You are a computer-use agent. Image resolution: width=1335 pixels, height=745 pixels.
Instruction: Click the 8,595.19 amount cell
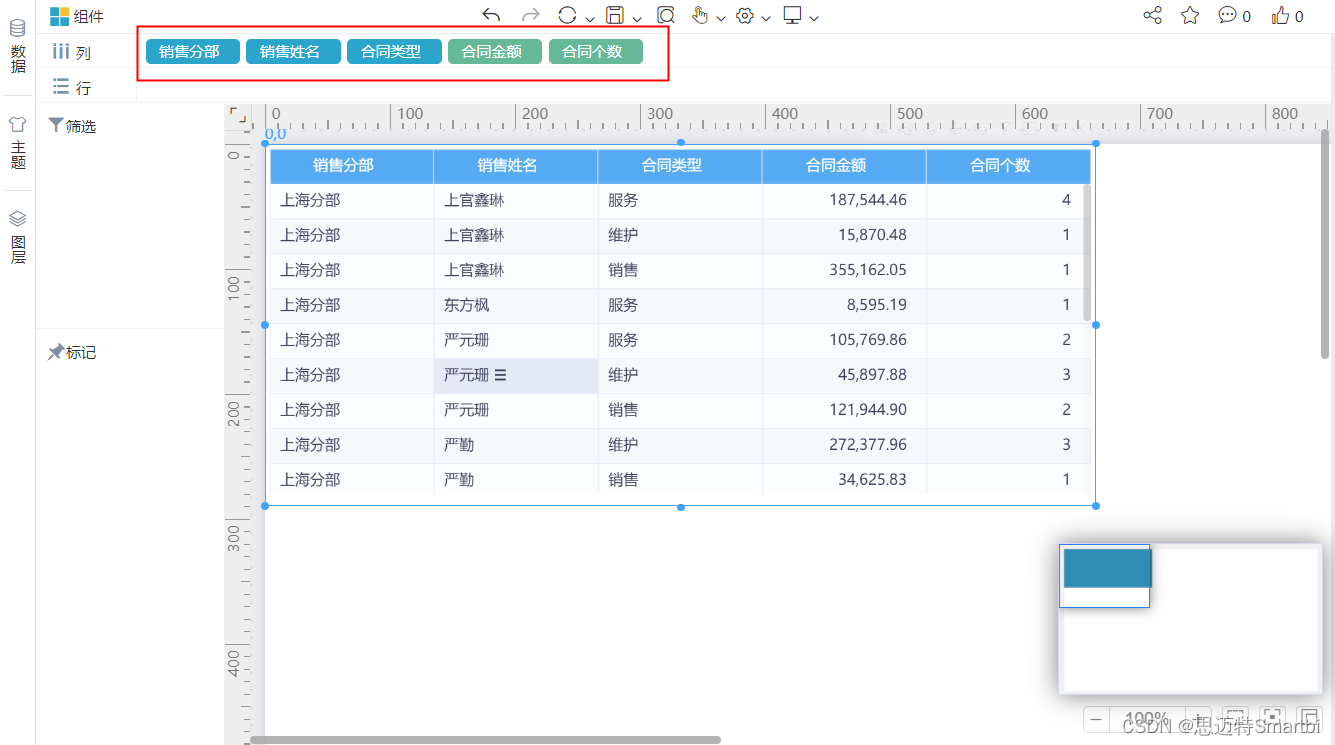[844, 305]
